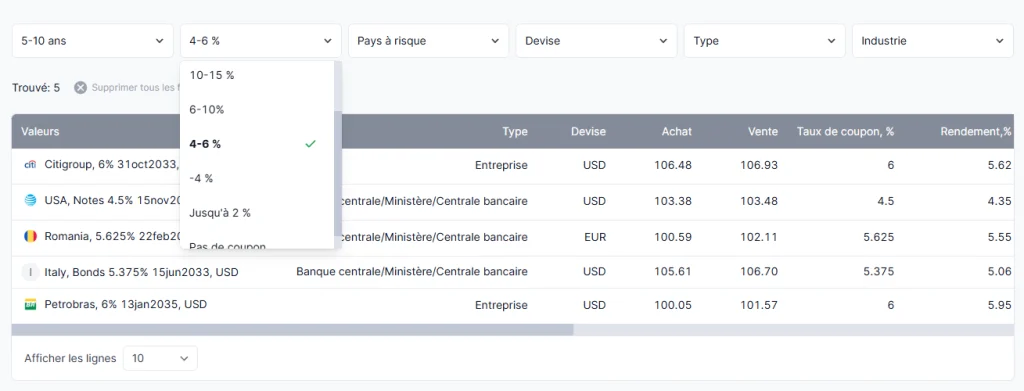Click Italy Achat value 105.61
Screen dimensions: 1024x391
tap(673, 272)
